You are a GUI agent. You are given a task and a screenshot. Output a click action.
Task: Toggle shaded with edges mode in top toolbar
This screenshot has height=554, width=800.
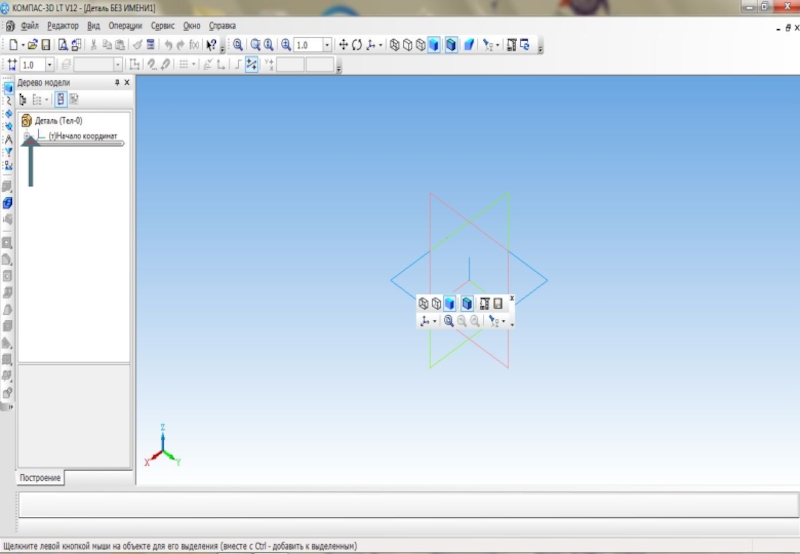tap(451, 45)
